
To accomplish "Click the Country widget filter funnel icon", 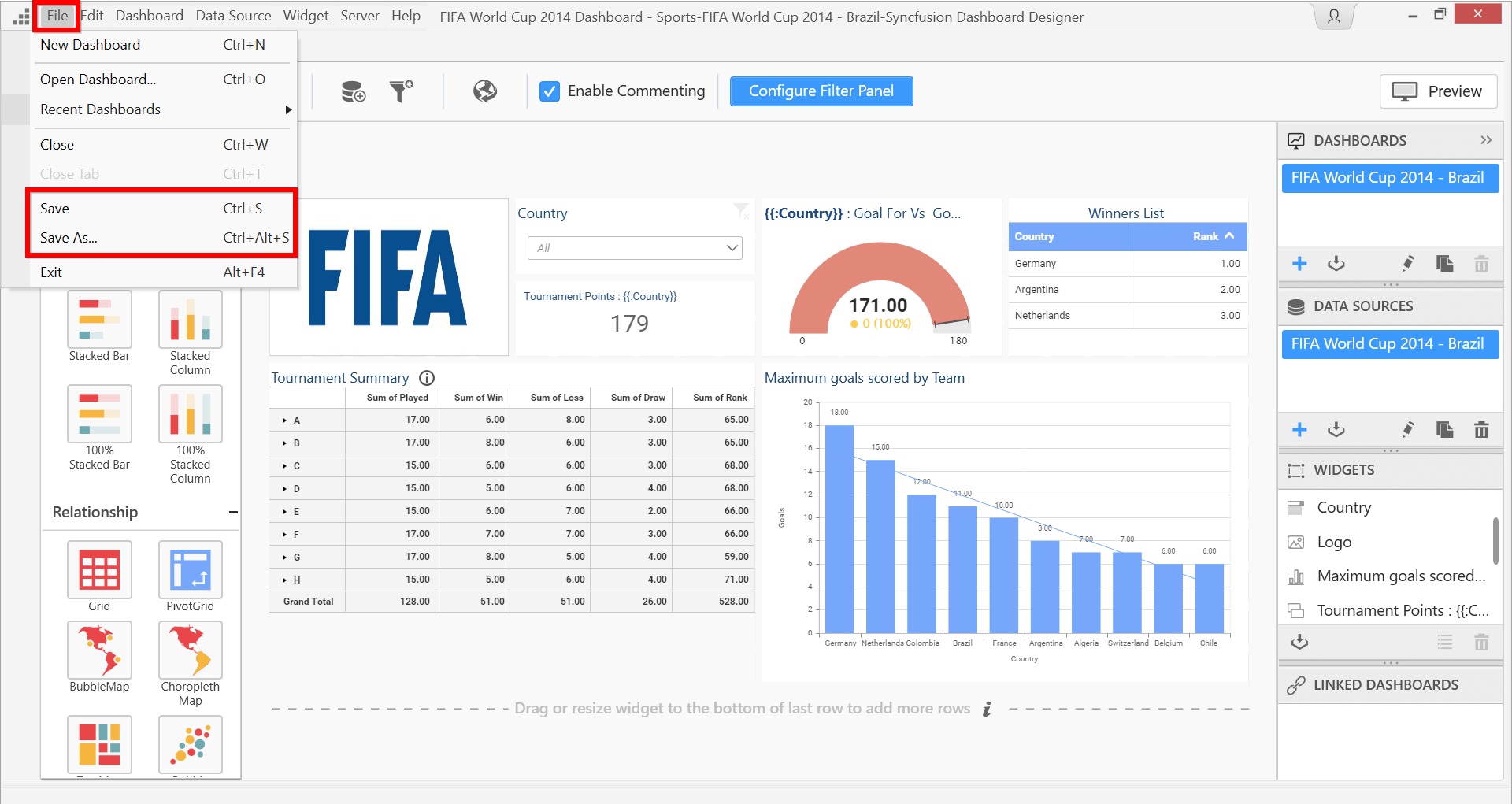I will pos(741,210).
